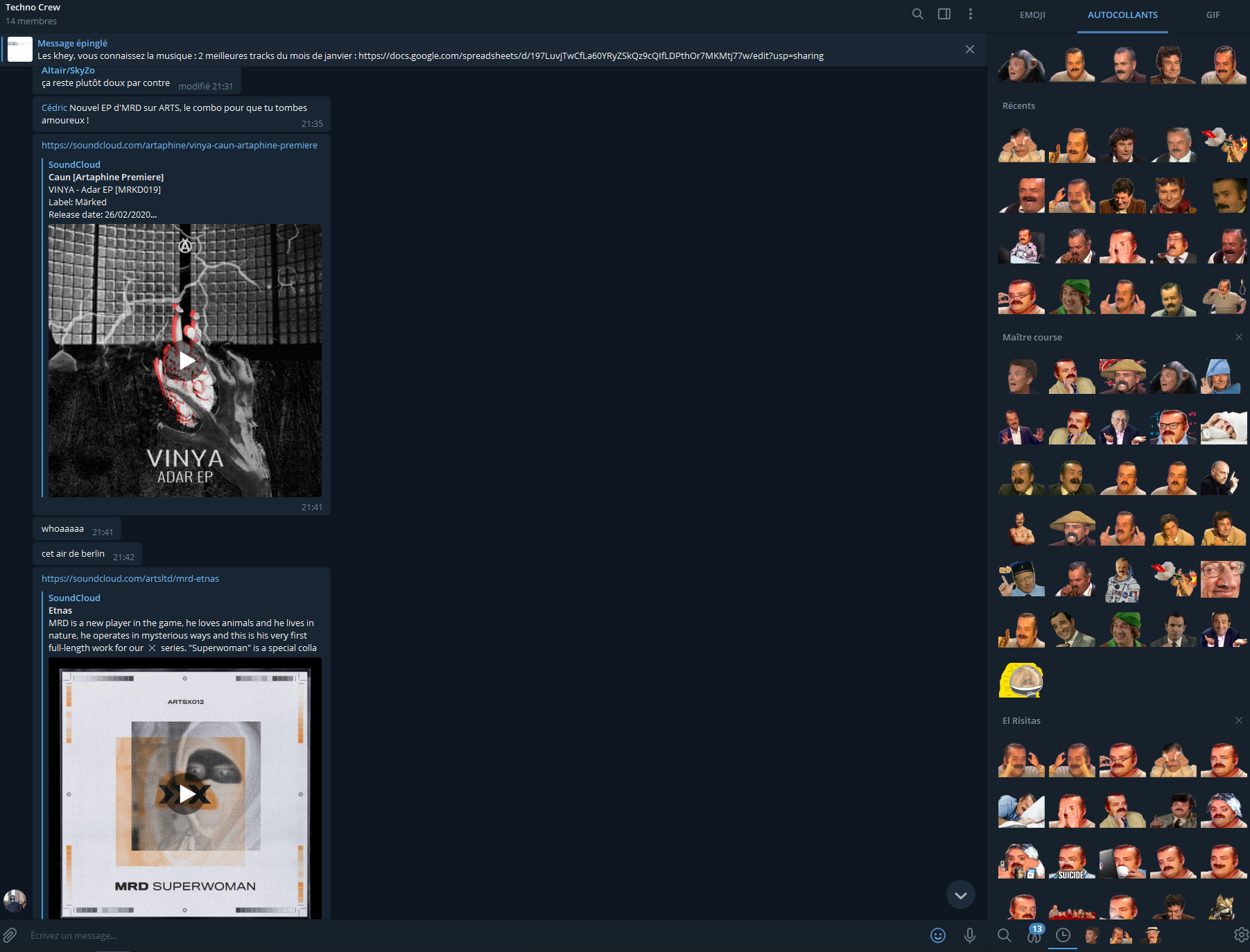Viewport: 1250px width, 952px height.
Task: Select the 'whoaaaaa' message
Action: (77, 529)
